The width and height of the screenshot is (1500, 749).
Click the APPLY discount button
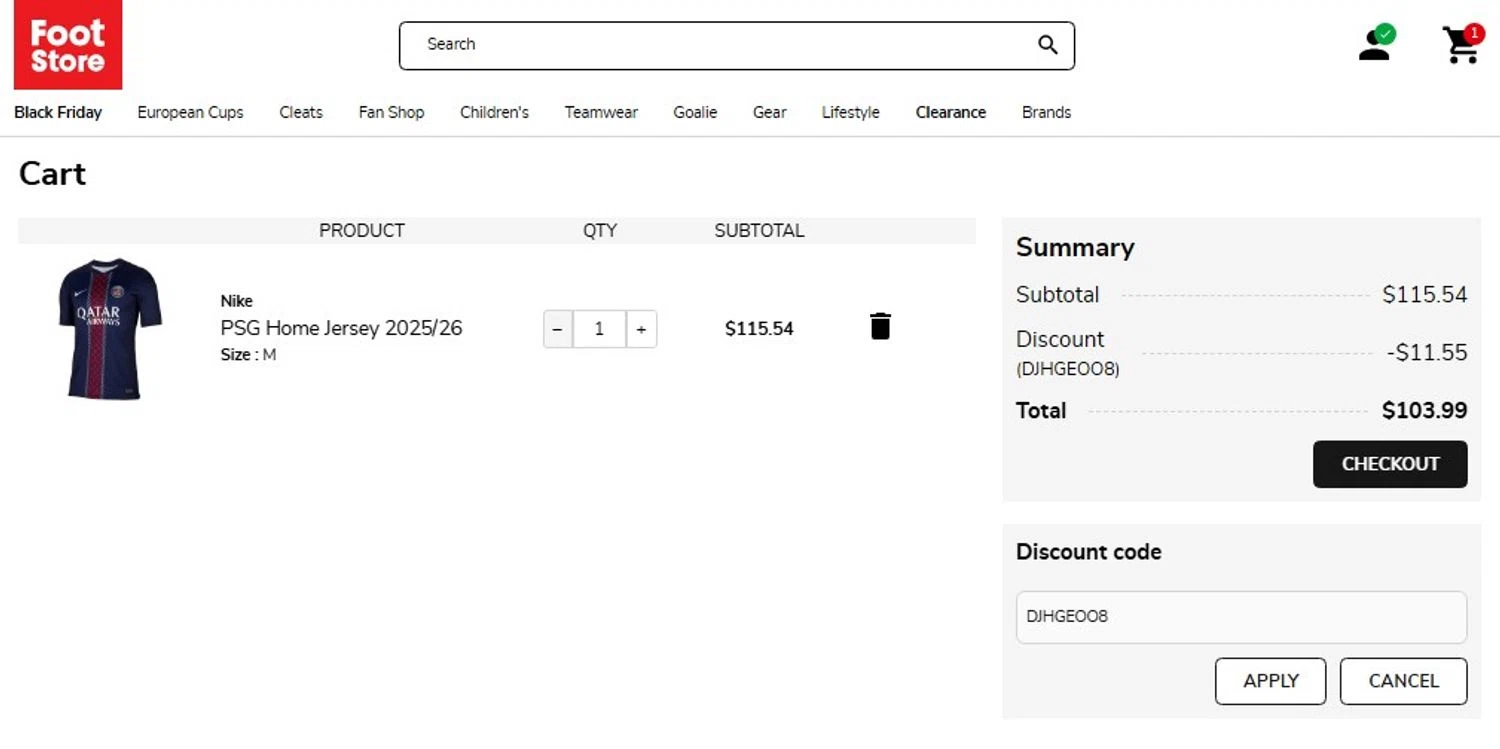pos(1270,681)
